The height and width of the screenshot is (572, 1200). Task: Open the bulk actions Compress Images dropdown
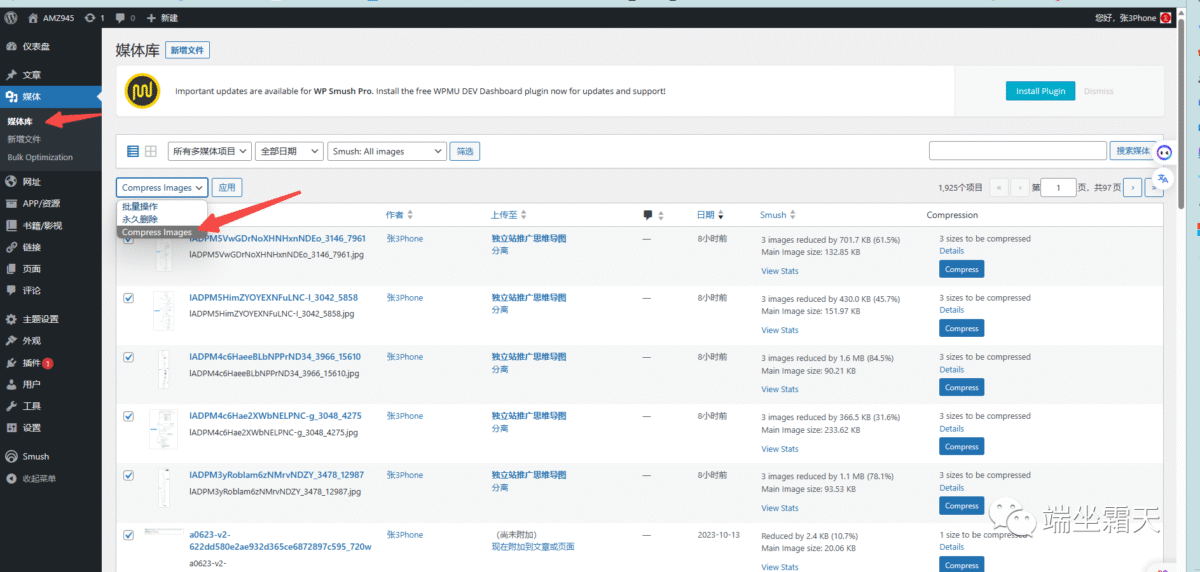click(162, 187)
